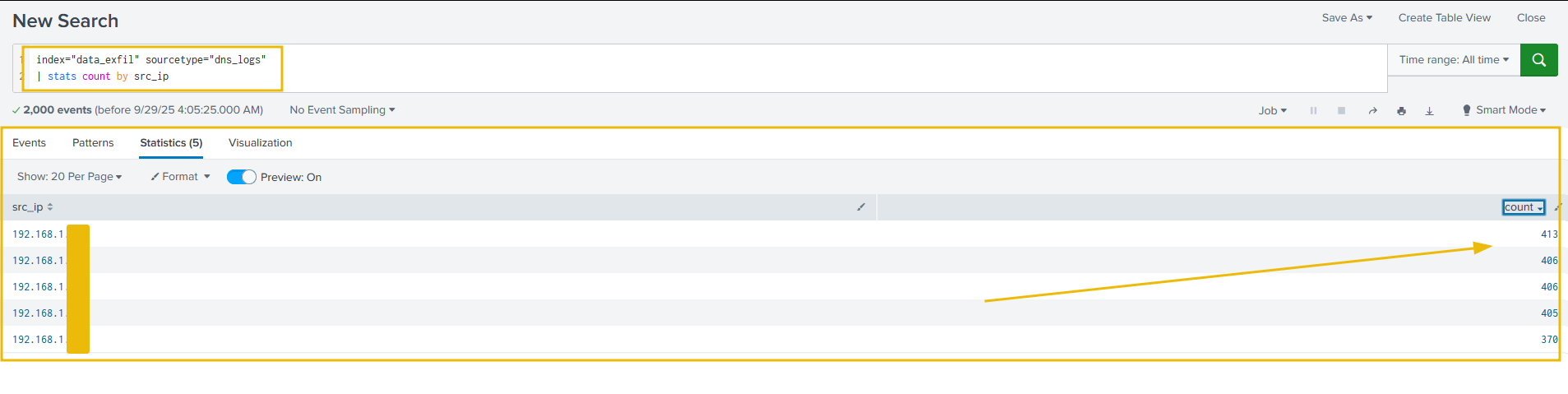Export results with the download icon

1429,110
